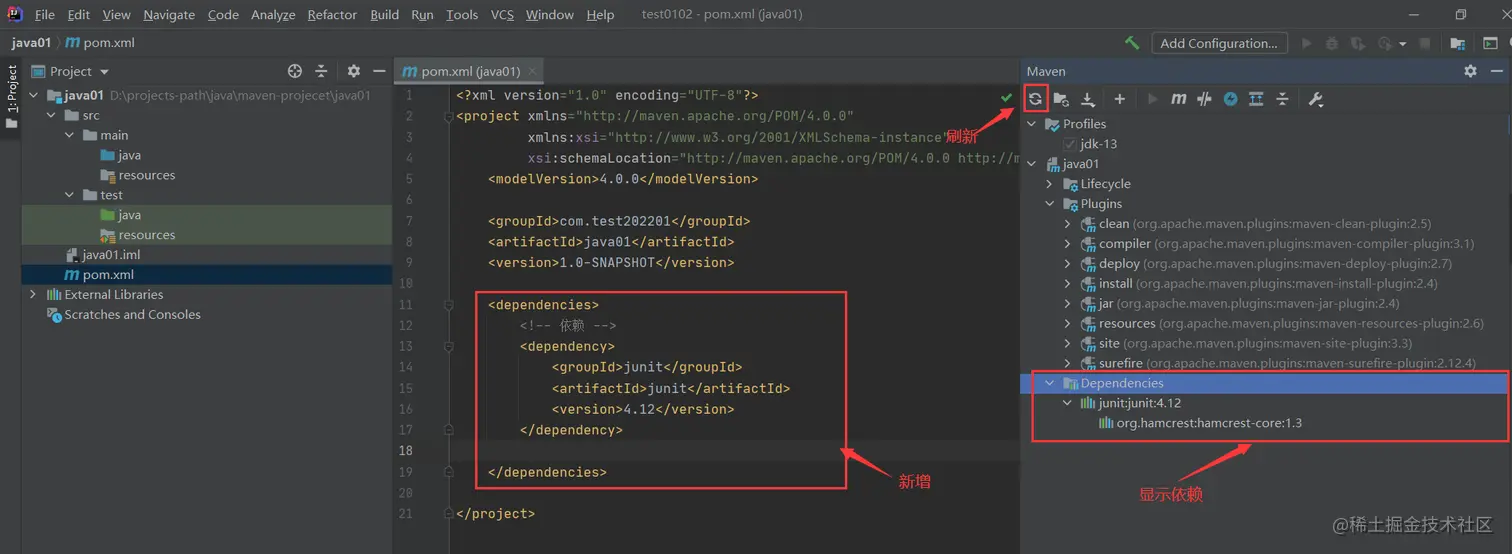Collapse the junit:junit:4.12 dependency node

(1068, 403)
